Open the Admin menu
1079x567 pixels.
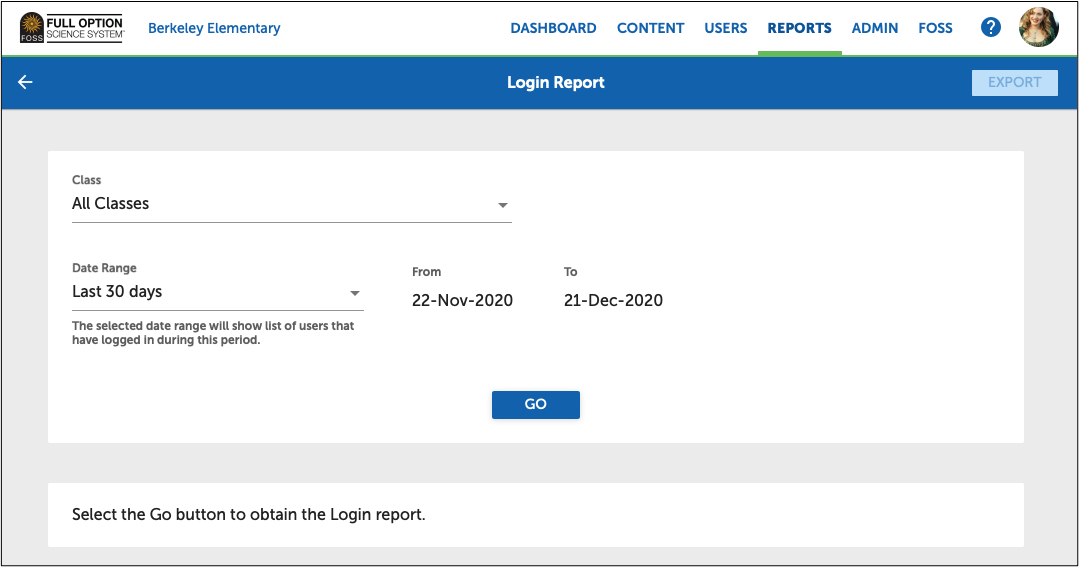[x=874, y=28]
